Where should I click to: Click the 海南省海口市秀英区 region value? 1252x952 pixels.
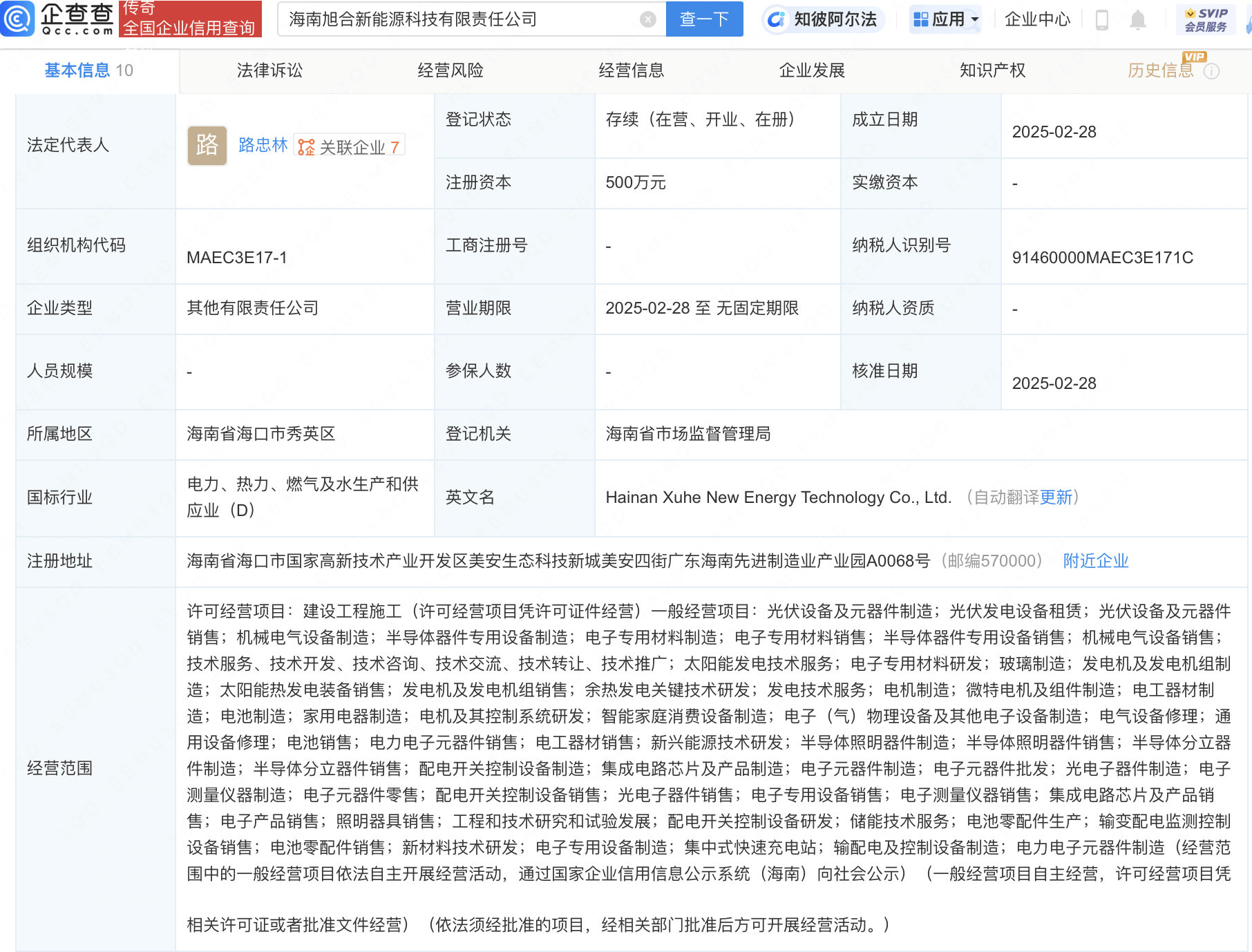261,434
